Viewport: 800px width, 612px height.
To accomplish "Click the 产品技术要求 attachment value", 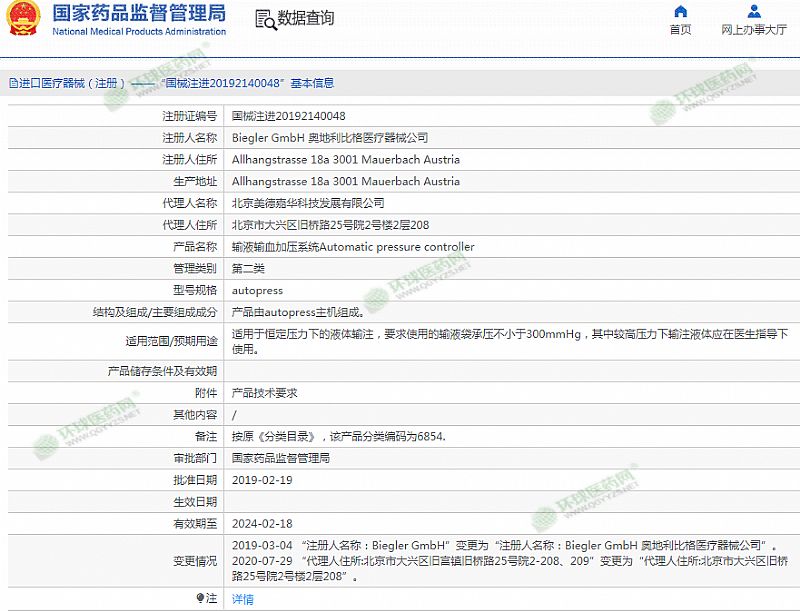I will (265, 393).
